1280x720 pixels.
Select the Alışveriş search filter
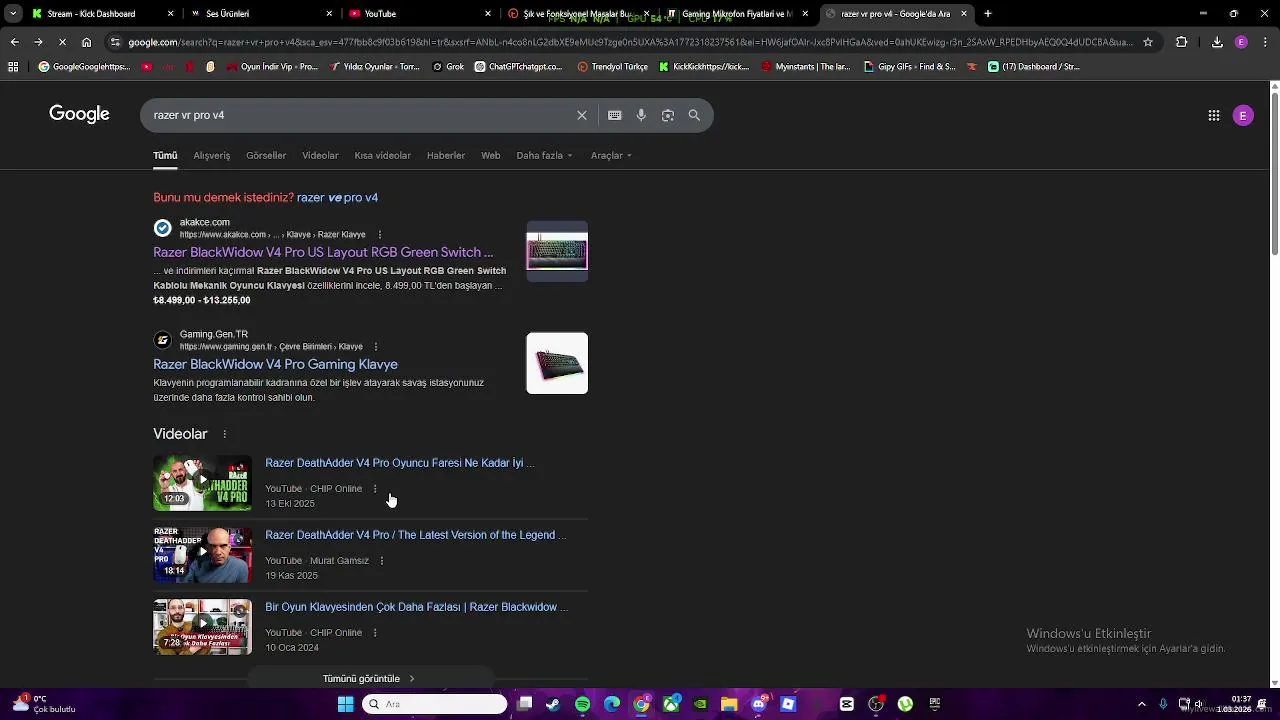211,156
